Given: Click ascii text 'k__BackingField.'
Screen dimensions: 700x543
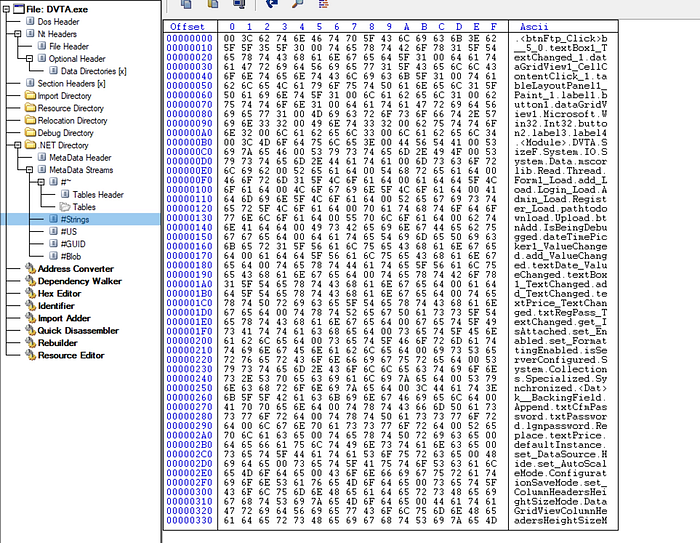Looking at the screenshot, I should (x=561, y=398).
